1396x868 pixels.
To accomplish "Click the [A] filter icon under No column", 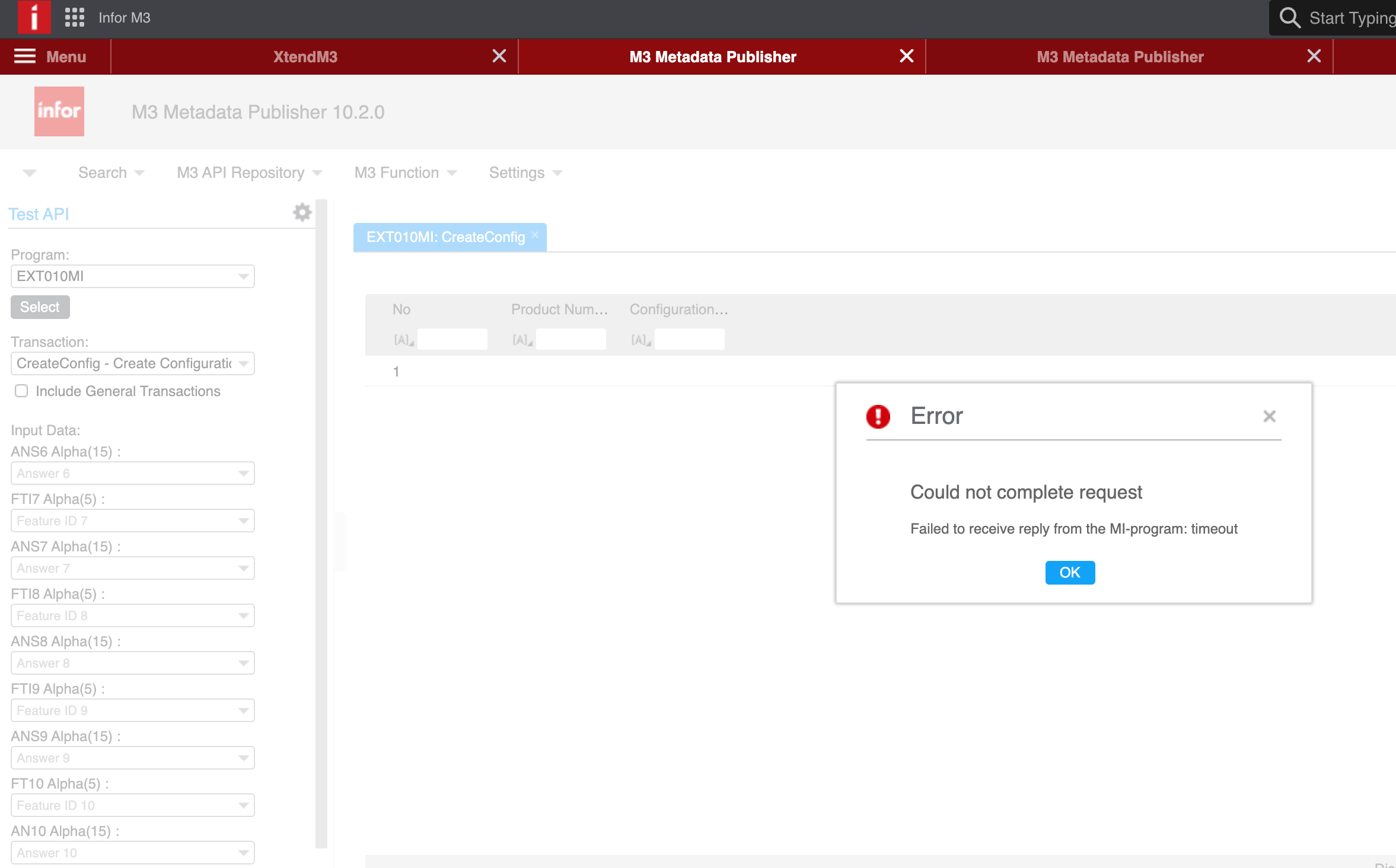I will point(403,339).
